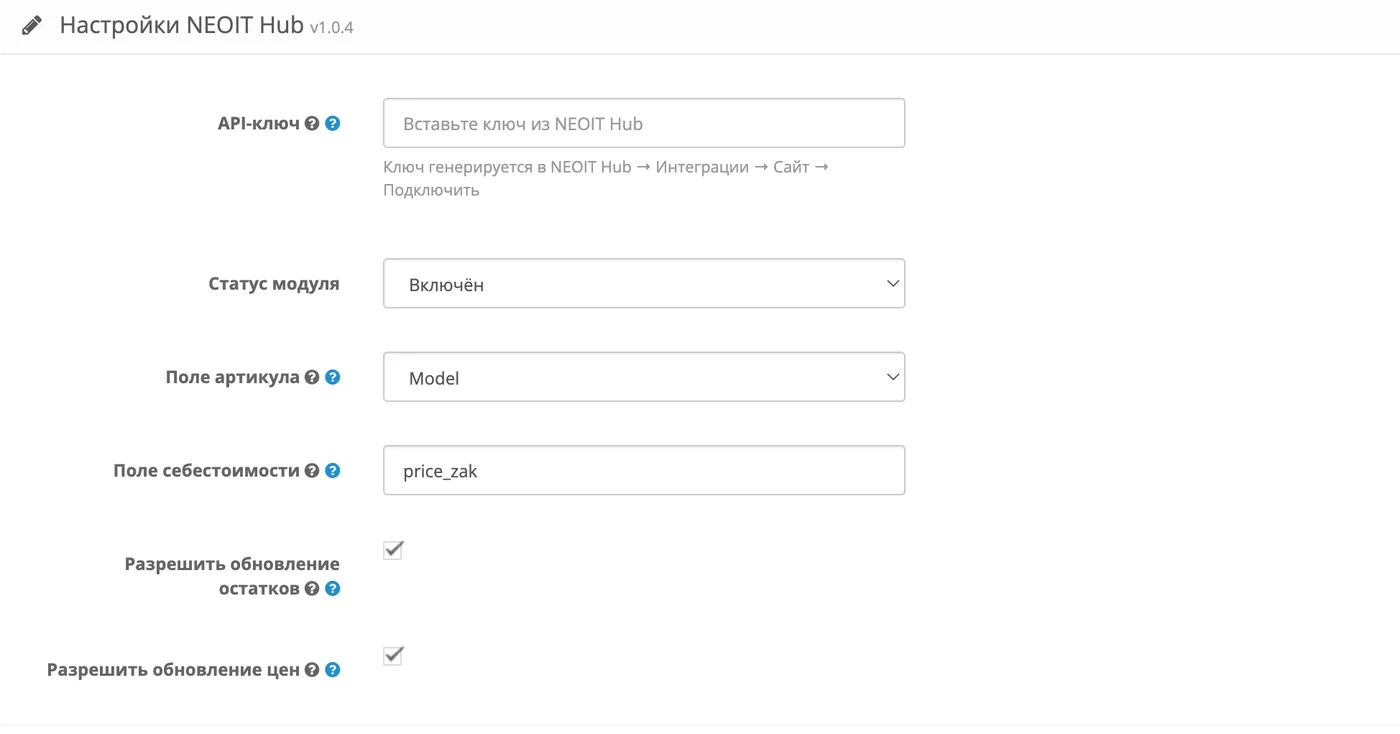
Task: Open the Поле артикула dropdown showing Model
Action: [x=644, y=377]
